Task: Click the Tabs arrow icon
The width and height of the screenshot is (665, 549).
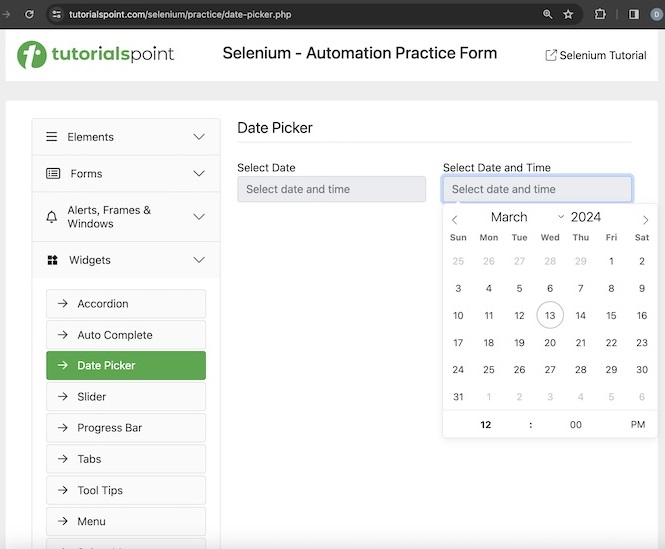Action: 63,459
